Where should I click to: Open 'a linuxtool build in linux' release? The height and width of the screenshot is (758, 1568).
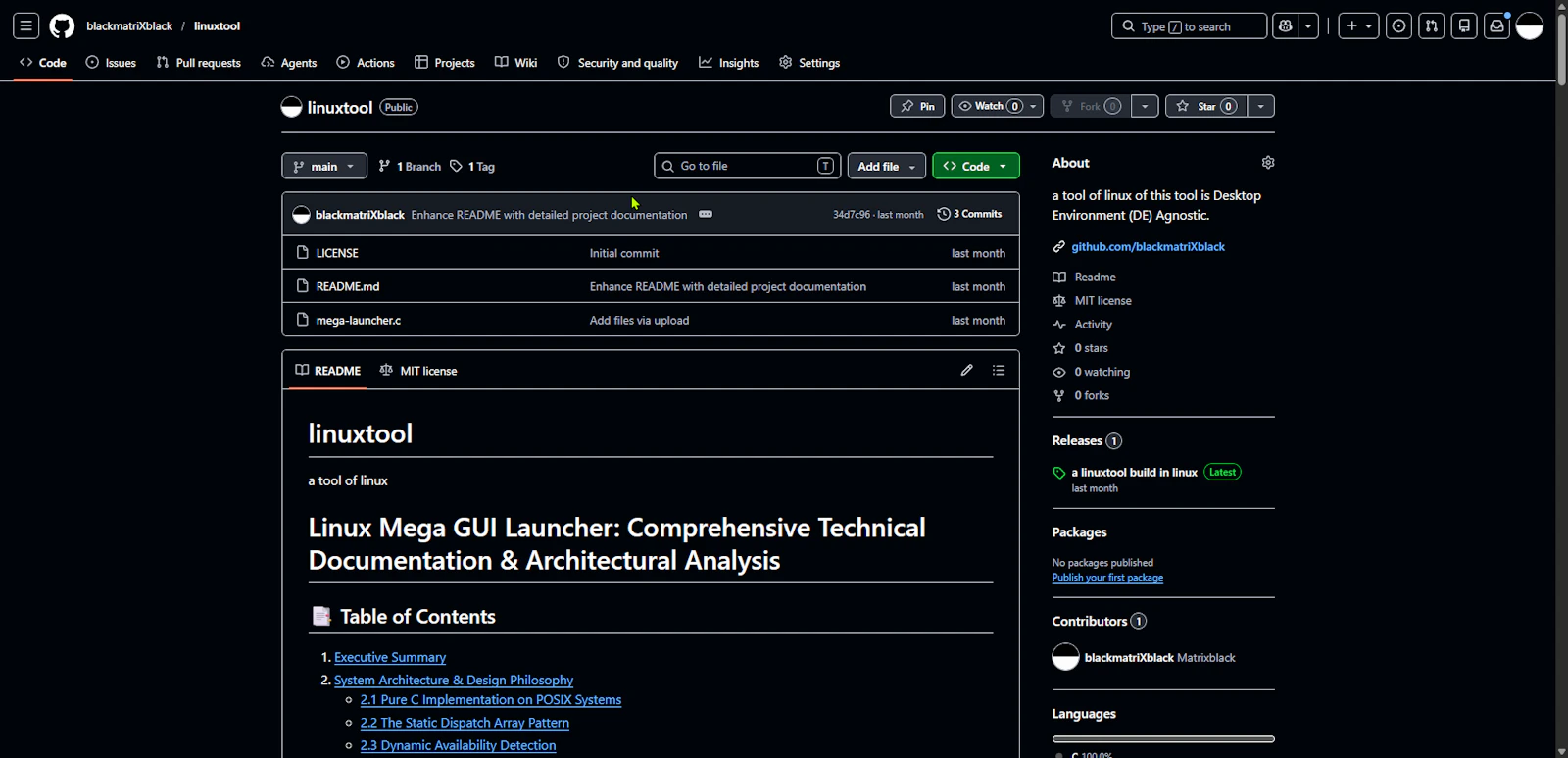1134,472
